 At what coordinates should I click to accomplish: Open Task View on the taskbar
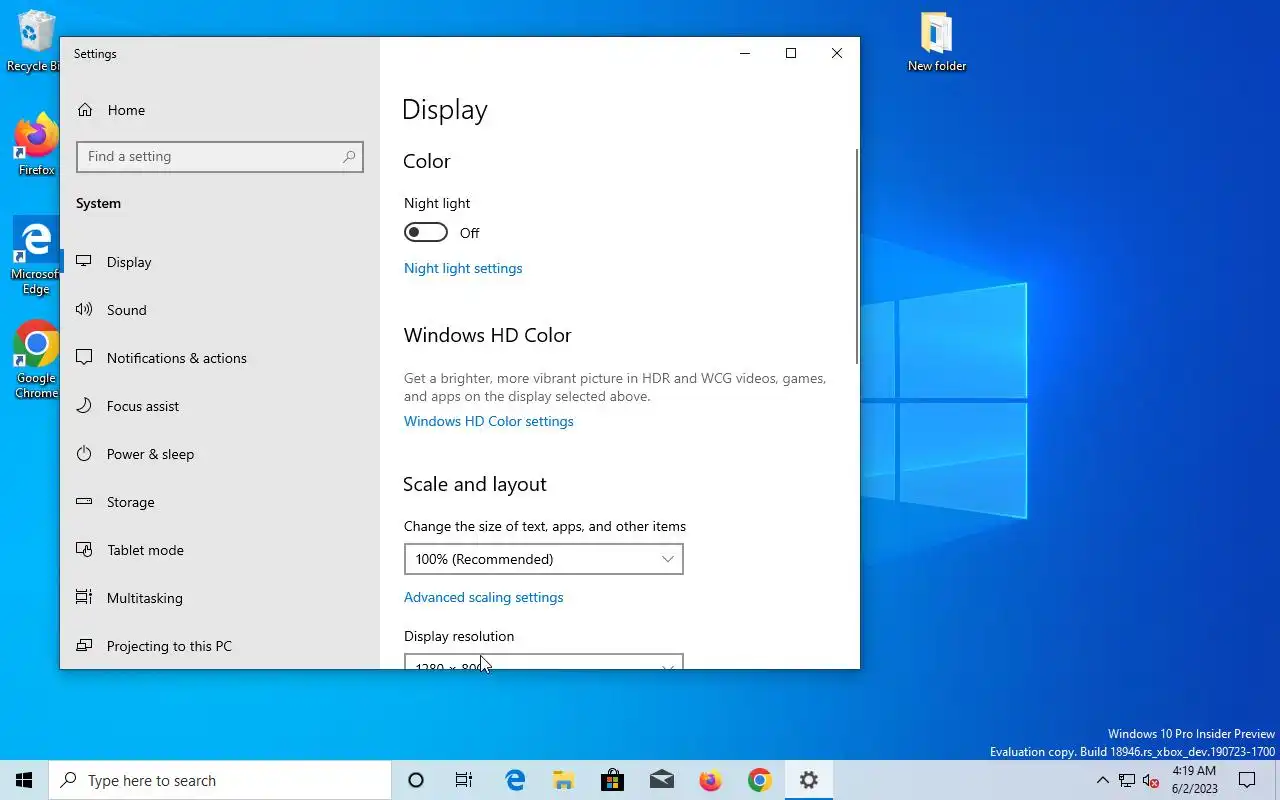[x=464, y=780]
